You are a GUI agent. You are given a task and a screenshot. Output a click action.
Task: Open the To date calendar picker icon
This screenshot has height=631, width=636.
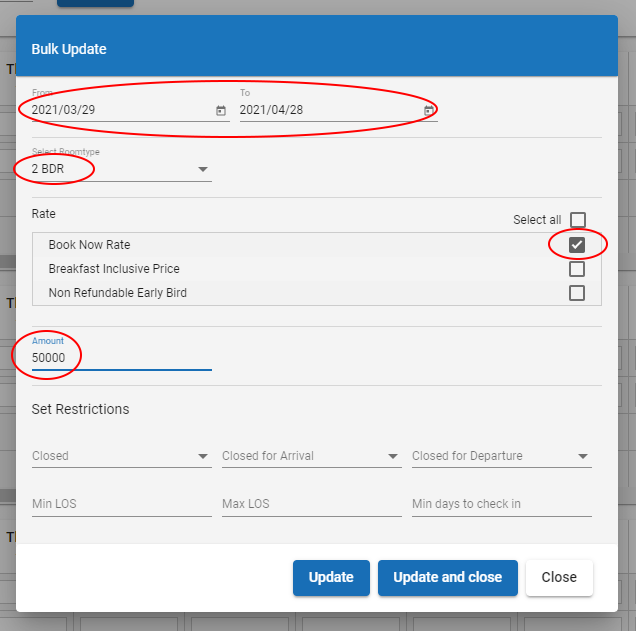pos(428,111)
